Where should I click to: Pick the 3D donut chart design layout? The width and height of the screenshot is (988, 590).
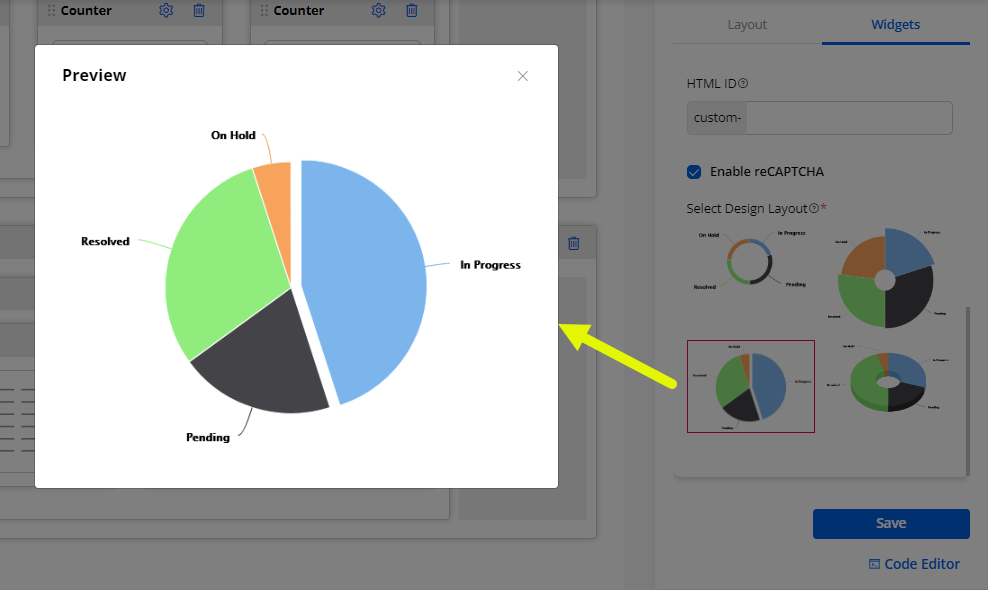click(x=886, y=382)
